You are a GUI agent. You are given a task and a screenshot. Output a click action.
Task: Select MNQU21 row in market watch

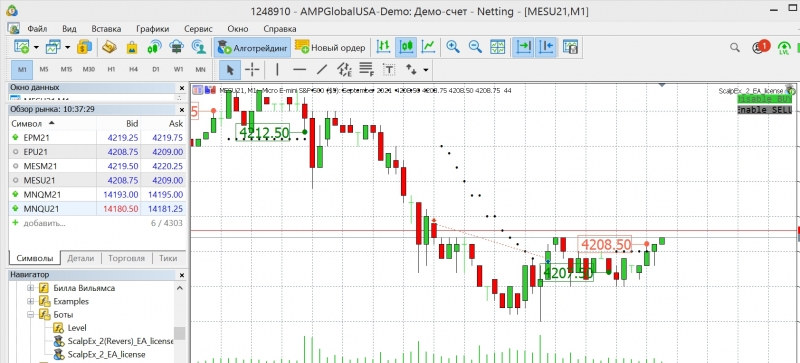[96, 209]
